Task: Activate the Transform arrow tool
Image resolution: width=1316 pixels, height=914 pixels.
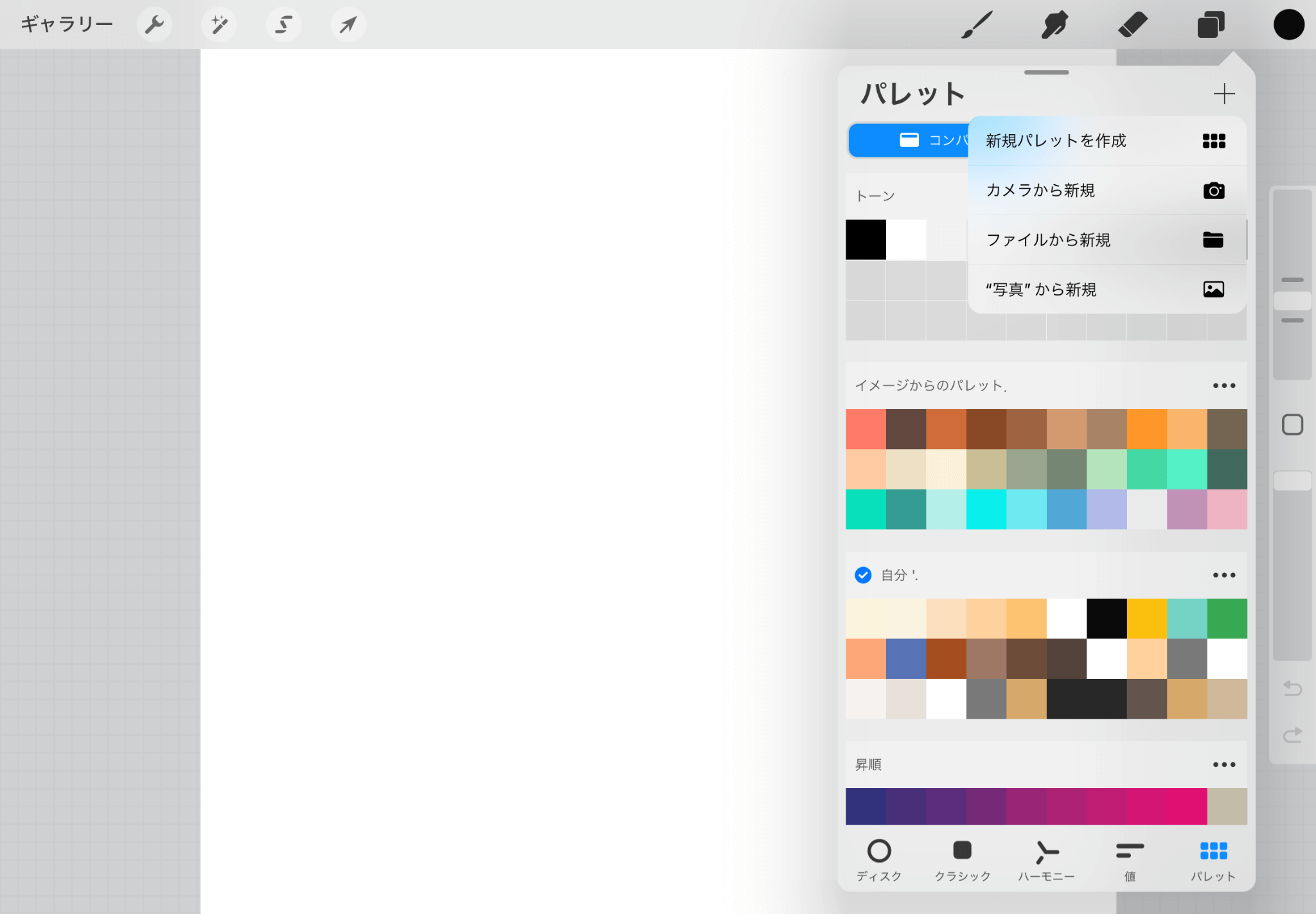Action: (348, 25)
